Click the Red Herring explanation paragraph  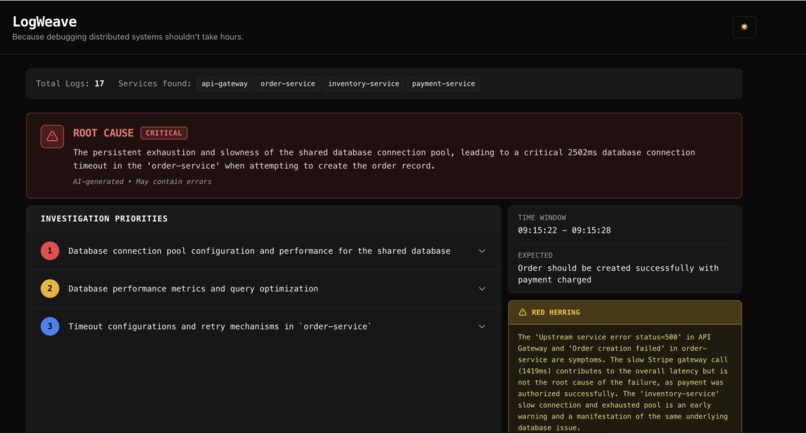pos(622,382)
